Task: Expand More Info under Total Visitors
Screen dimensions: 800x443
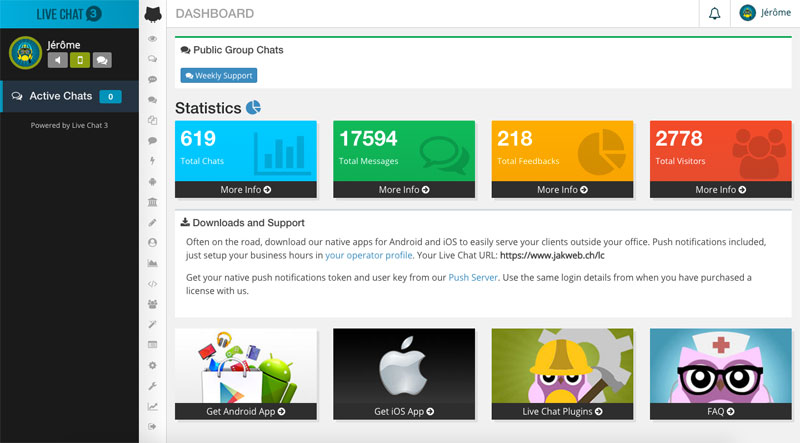Action: [720, 189]
